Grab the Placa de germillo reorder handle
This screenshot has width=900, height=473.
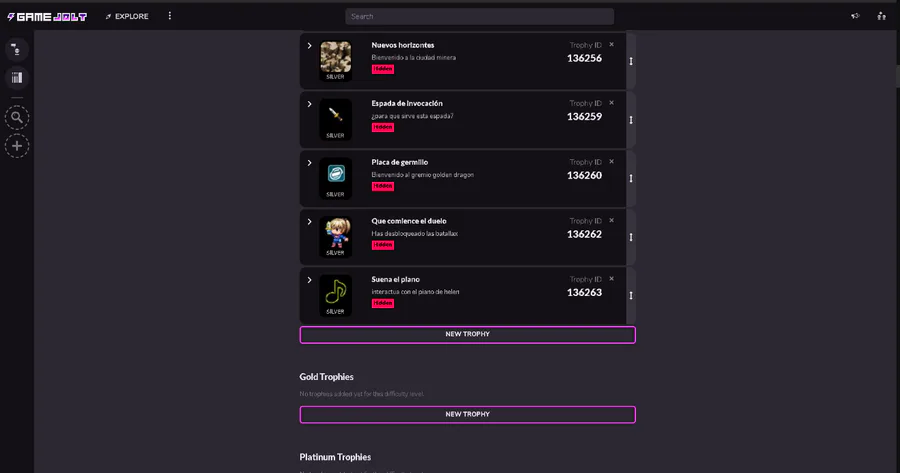[x=631, y=179]
